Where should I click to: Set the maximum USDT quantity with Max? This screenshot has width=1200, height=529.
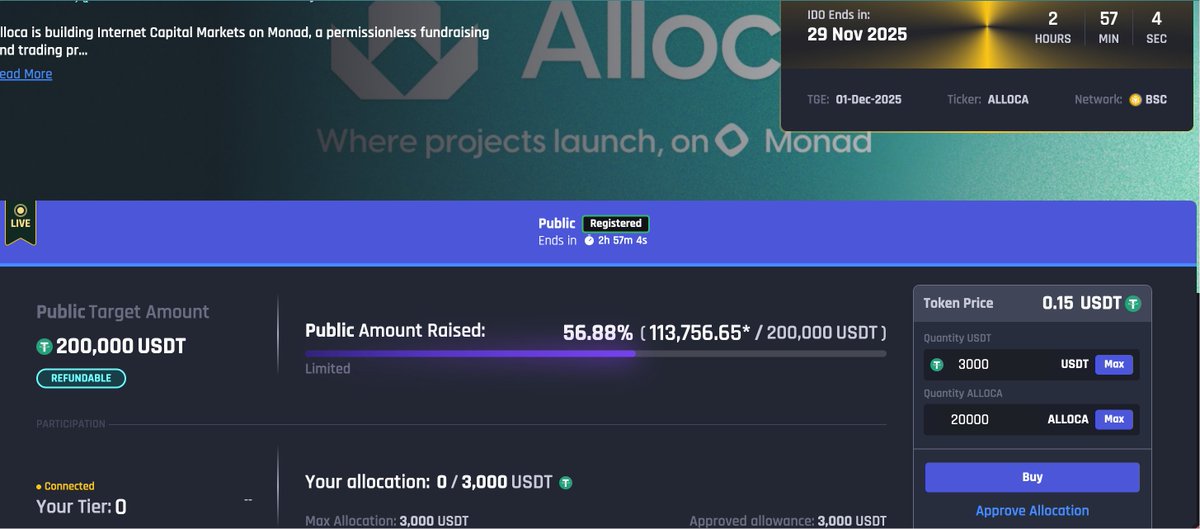point(1113,365)
